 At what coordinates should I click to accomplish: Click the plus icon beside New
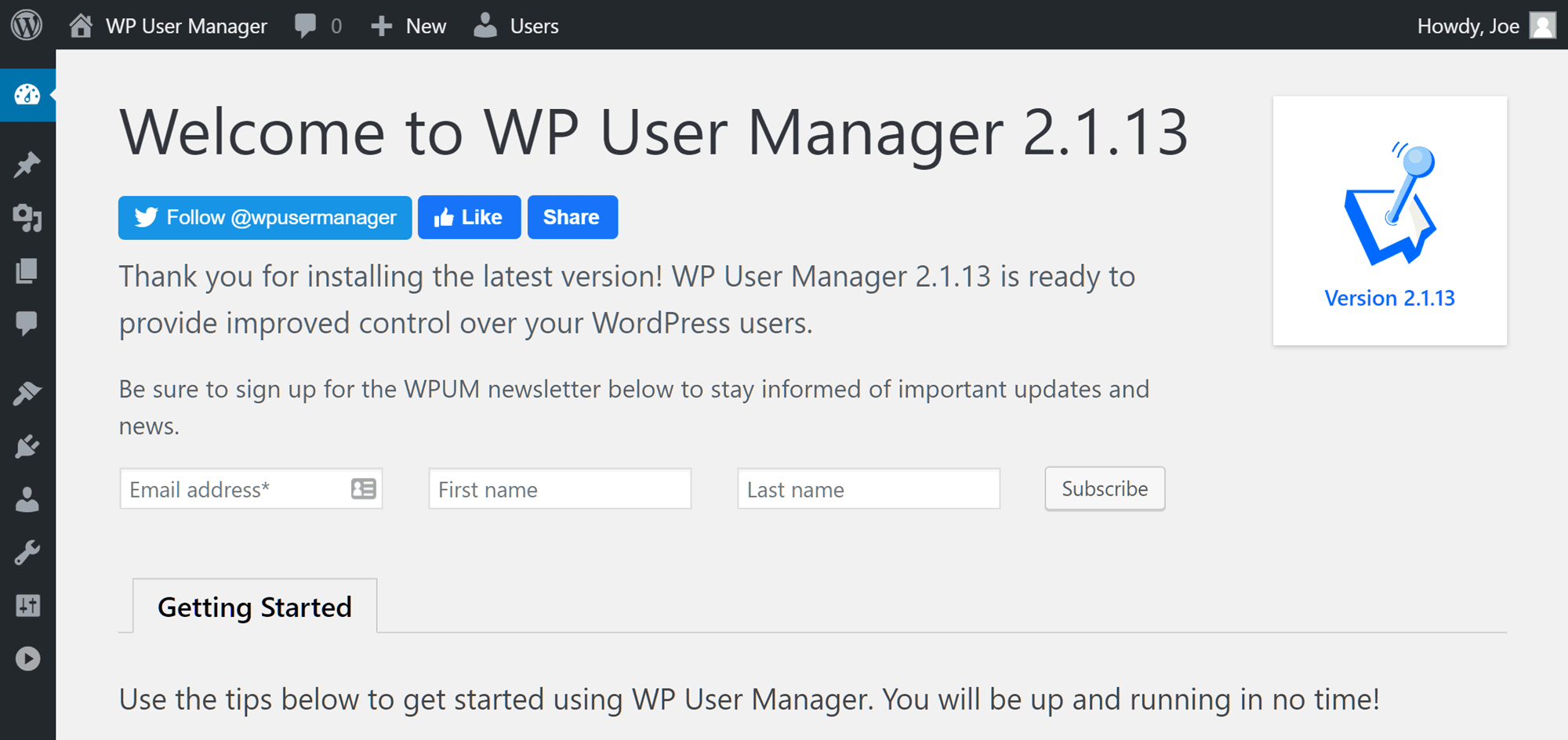point(381,26)
